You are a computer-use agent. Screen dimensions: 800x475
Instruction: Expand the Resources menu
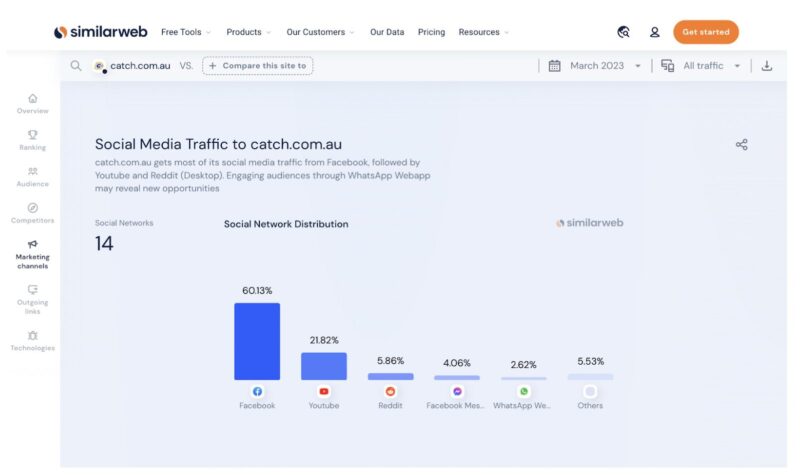[x=483, y=32]
